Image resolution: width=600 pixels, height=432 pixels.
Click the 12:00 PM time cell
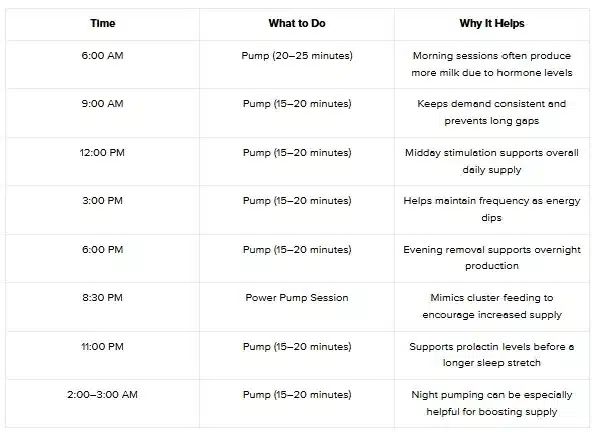(102, 153)
